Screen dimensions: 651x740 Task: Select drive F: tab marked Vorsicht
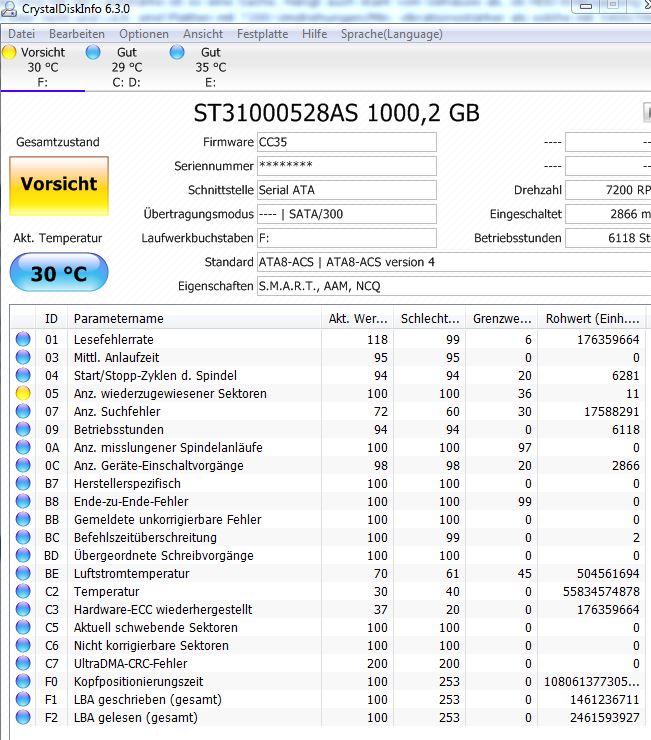(x=42, y=67)
